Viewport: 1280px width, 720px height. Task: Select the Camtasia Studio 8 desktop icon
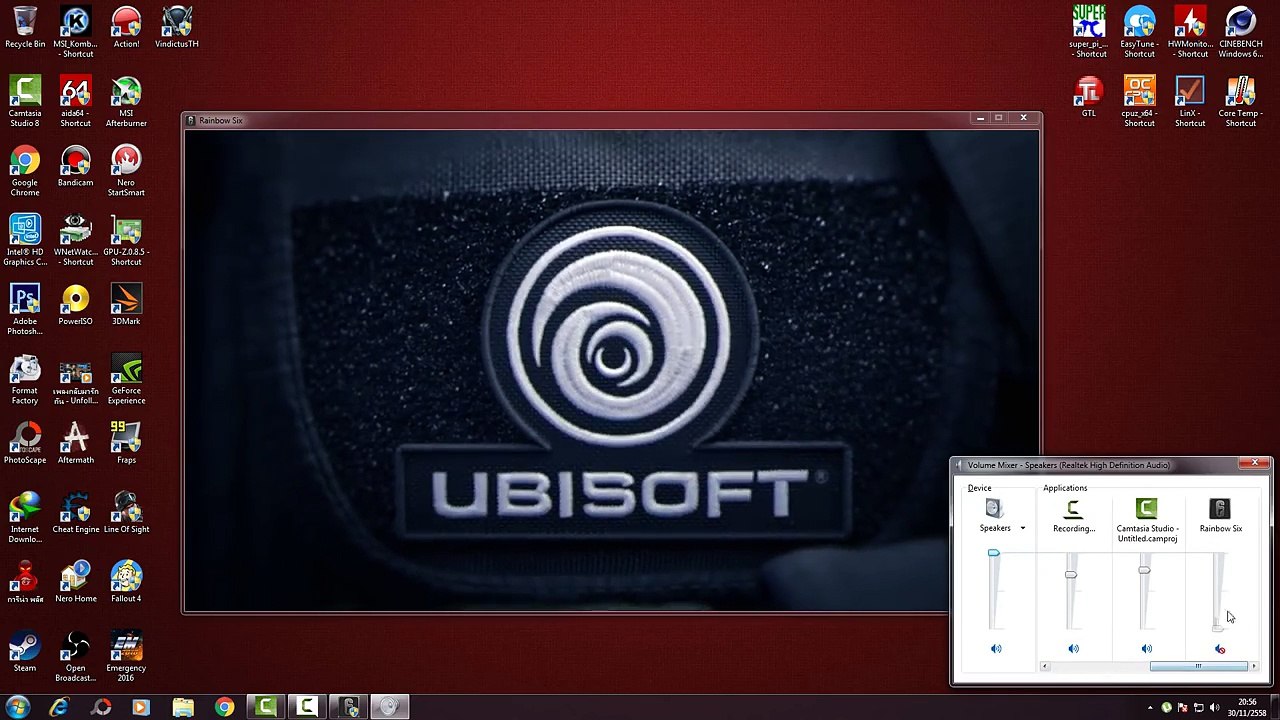(25, 101)
